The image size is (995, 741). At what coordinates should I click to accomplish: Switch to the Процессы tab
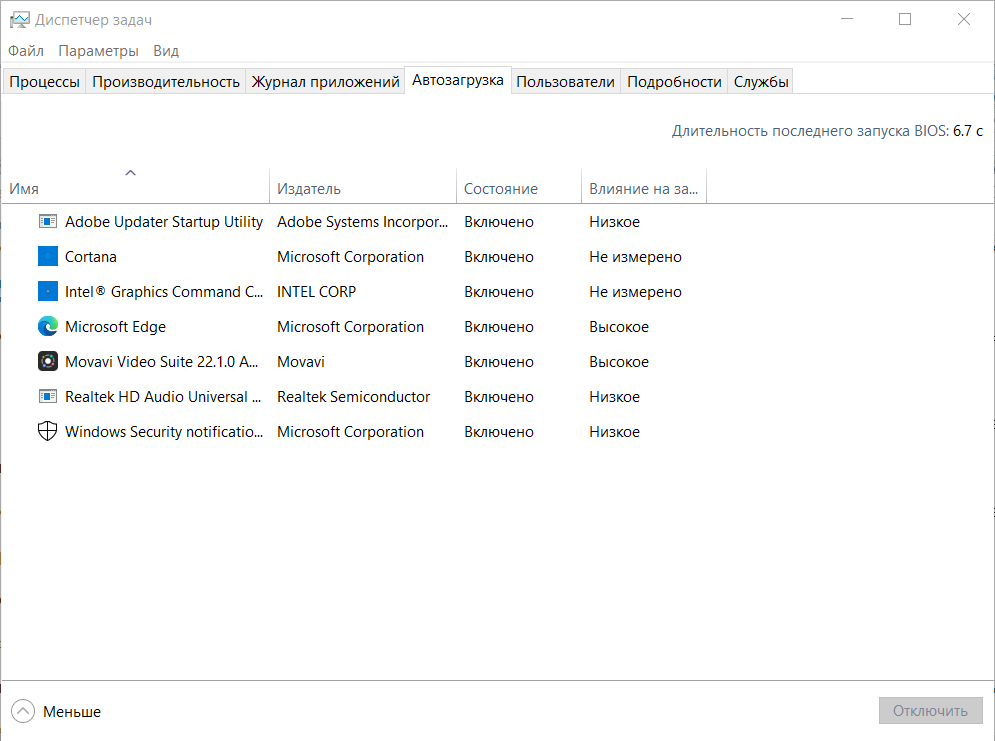tap(44, 82)
